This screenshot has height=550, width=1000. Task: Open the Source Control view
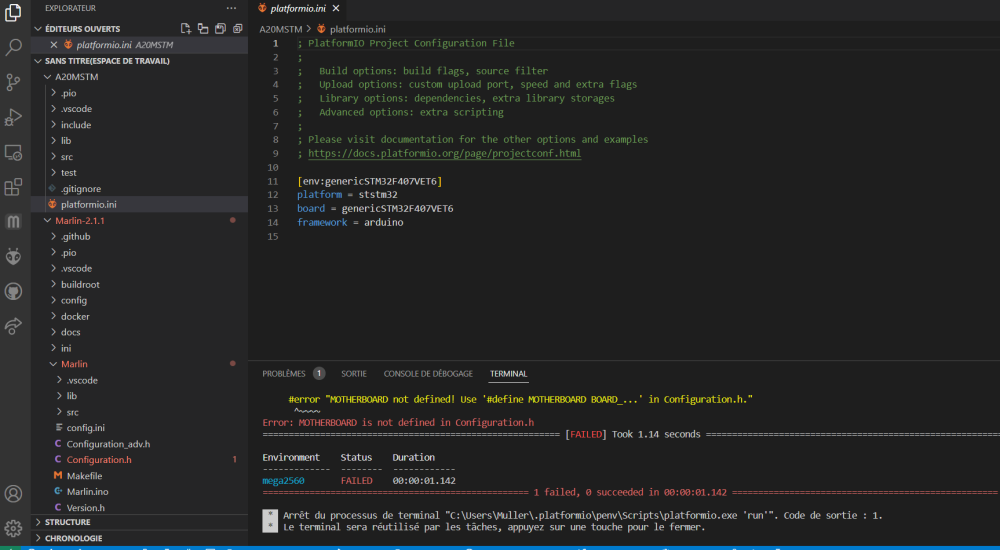(x=14, y=82)
